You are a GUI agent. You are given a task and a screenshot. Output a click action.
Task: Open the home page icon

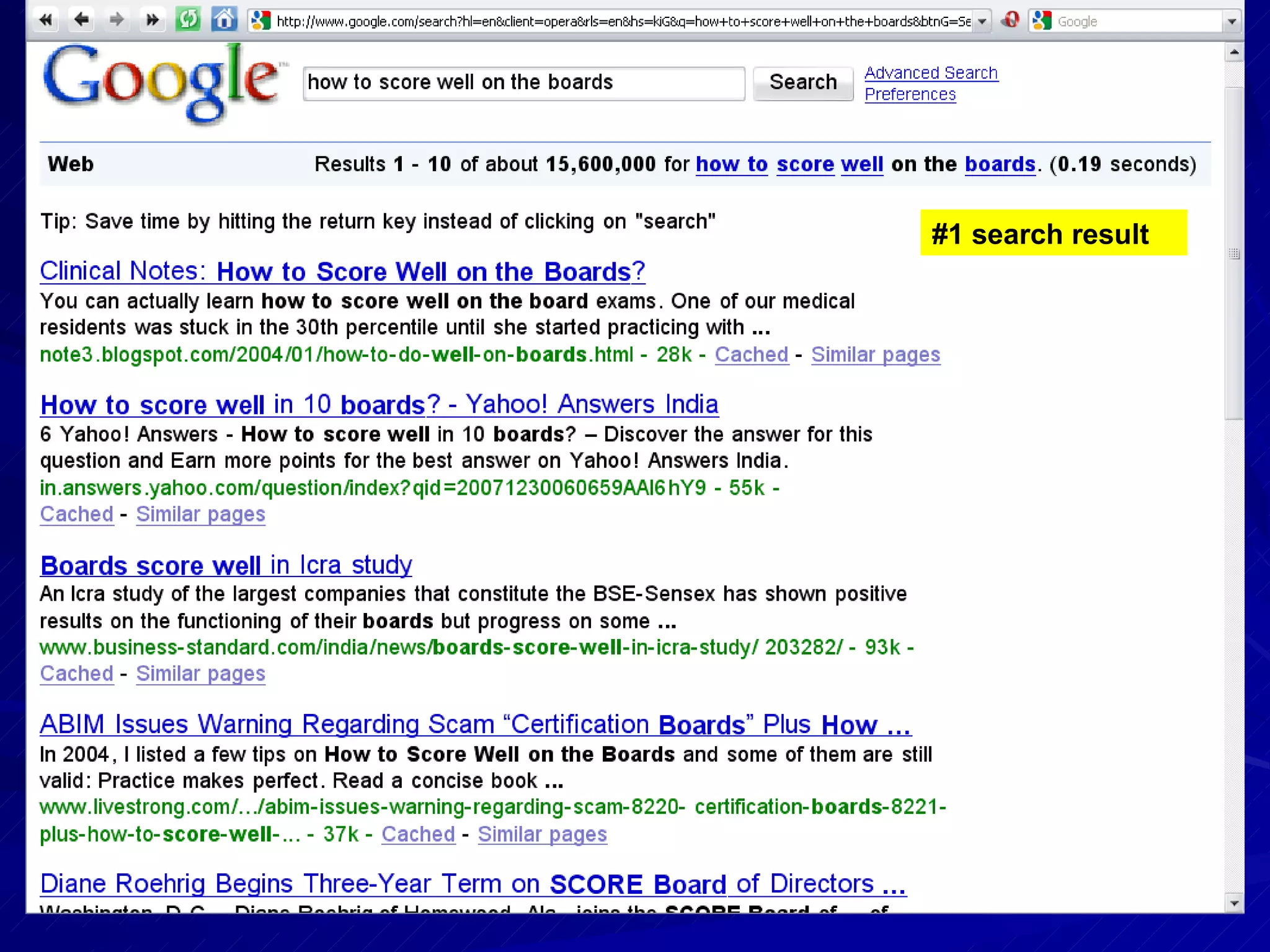point(224,20)
